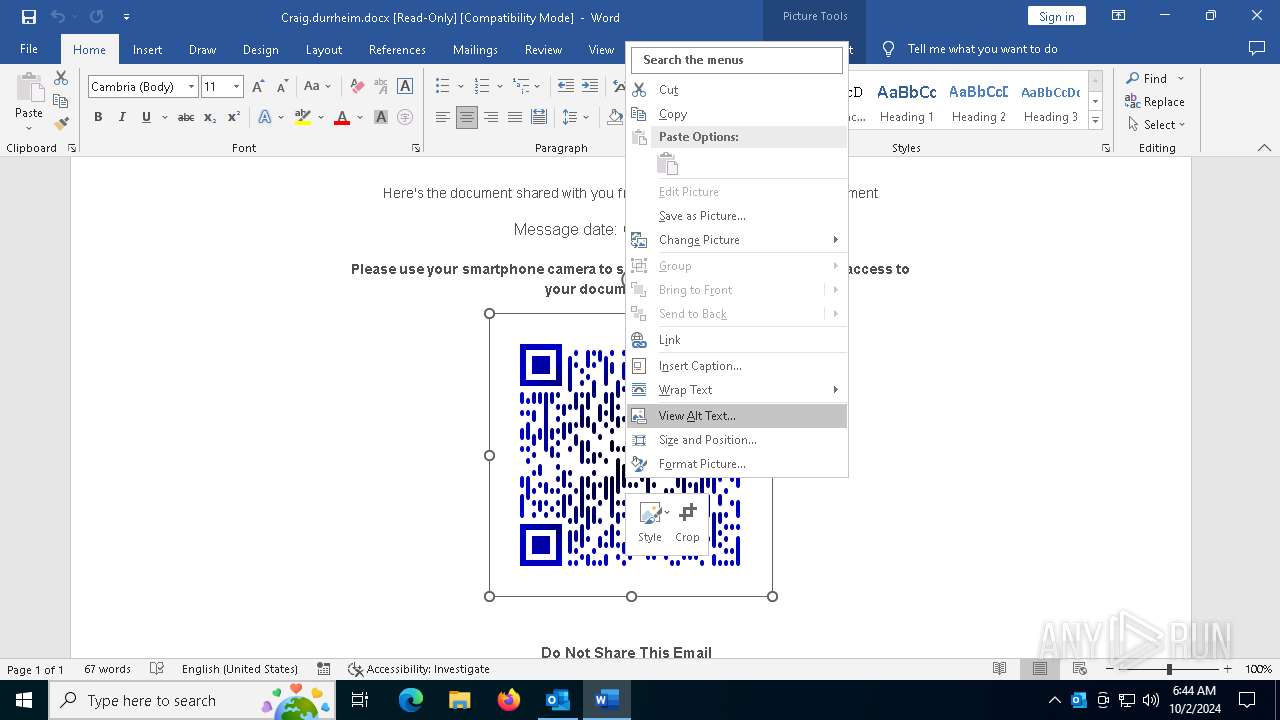The image size is (1280, 720).
Task: Decrease font size with Shrink Font icon
Action: pyautogui.click(x=283, y=87)
